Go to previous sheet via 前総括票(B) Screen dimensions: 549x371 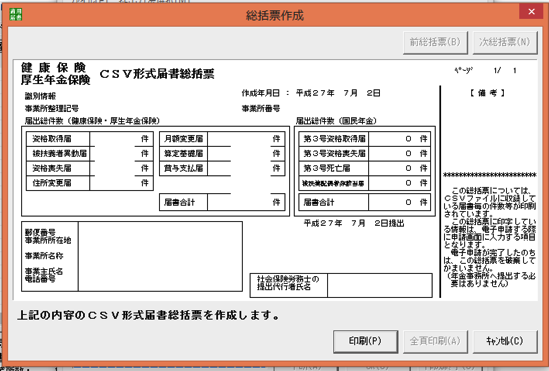435,42
